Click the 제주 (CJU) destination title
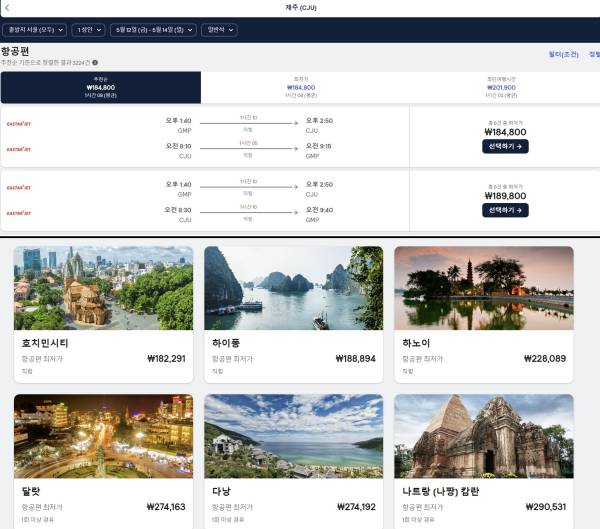This screenshot has width=600, height=529. tap(301, 7)
